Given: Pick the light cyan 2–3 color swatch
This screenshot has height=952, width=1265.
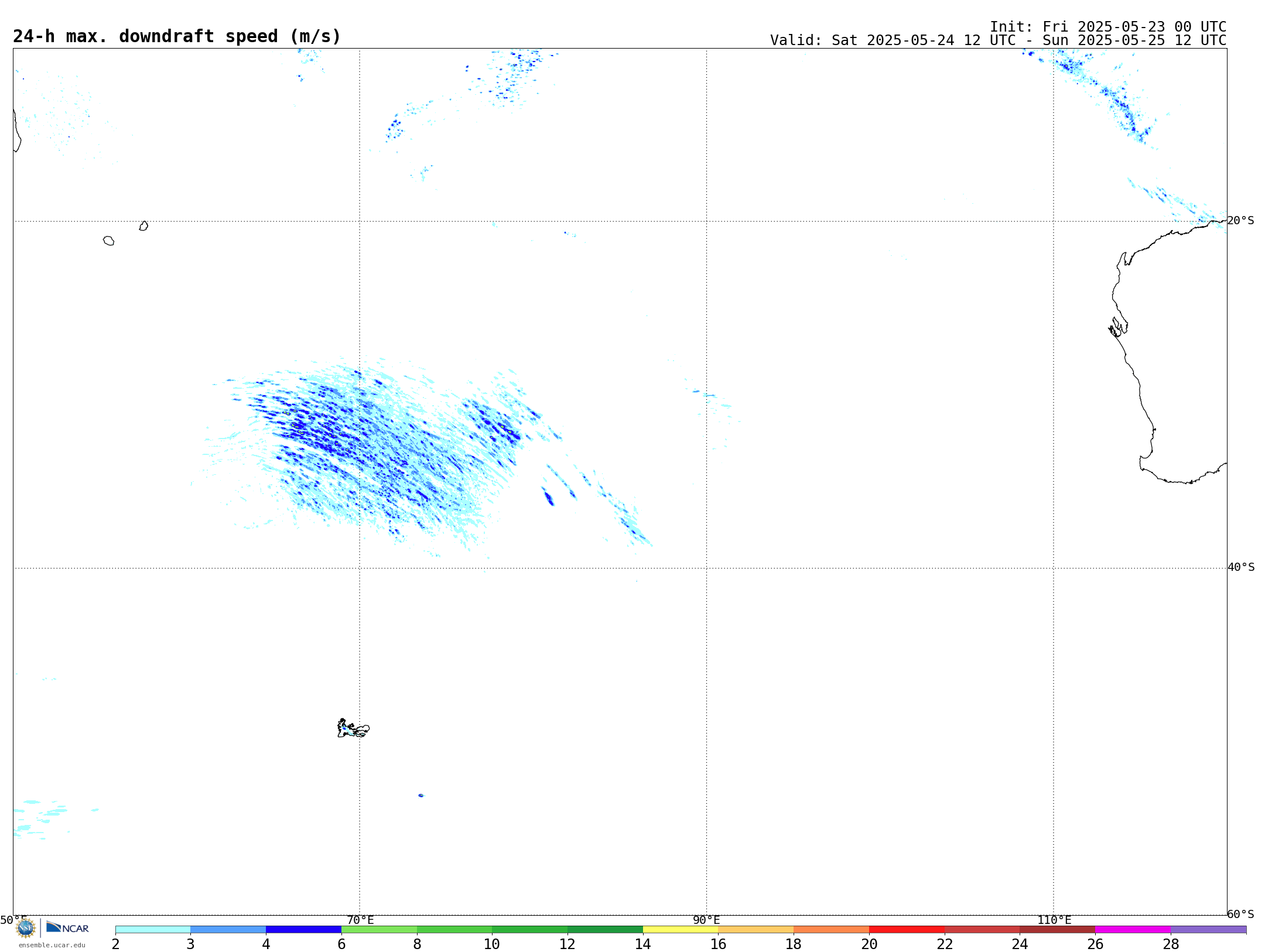Looking at the screenshot, I should [153, 930].
